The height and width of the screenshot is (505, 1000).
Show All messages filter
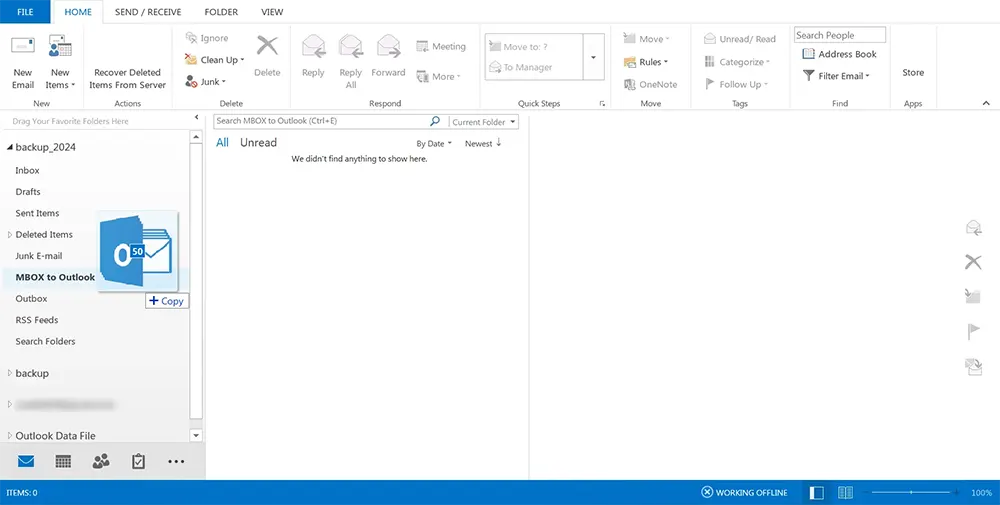click(222, 143)
